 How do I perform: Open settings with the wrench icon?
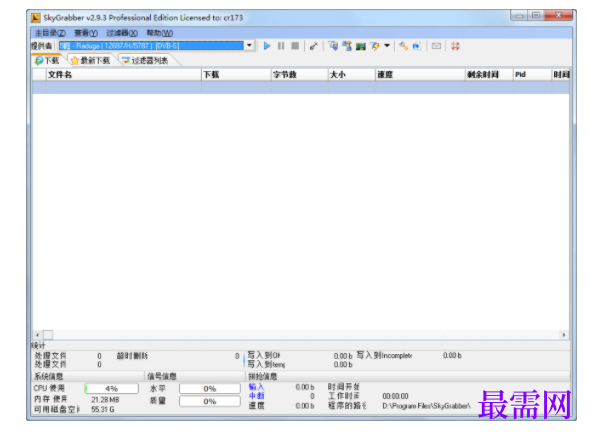pyautogui.click(x=403, y=46)
